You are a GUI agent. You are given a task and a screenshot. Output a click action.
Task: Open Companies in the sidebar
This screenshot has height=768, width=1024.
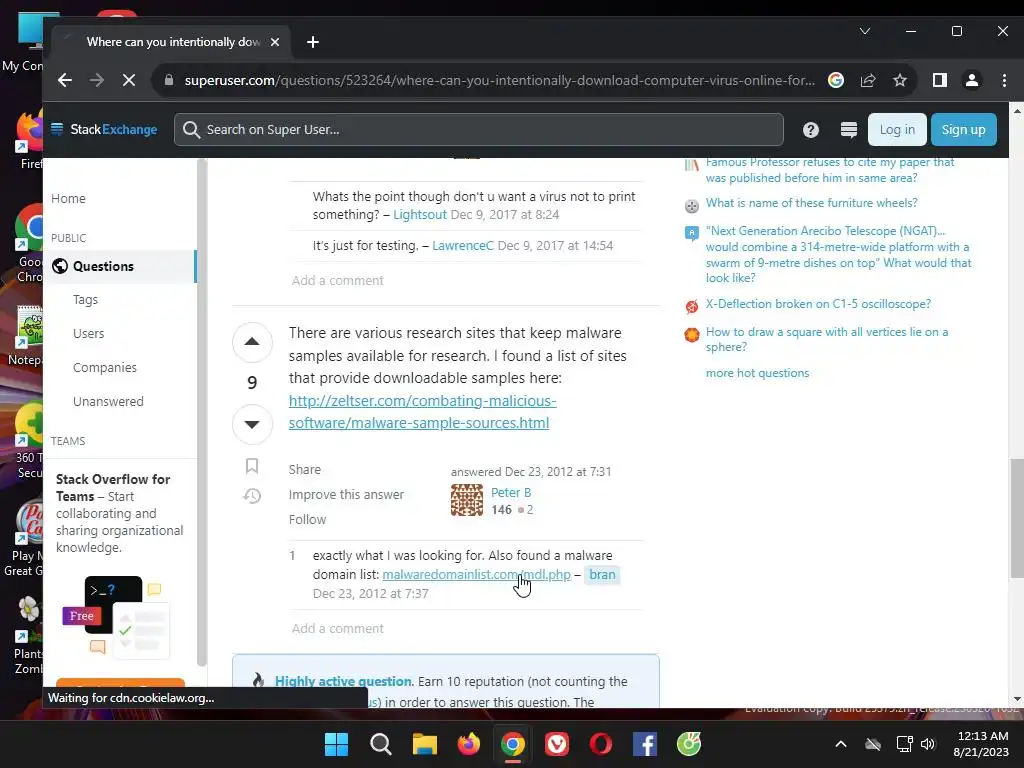pyautogui.click(x=104, y=368)
